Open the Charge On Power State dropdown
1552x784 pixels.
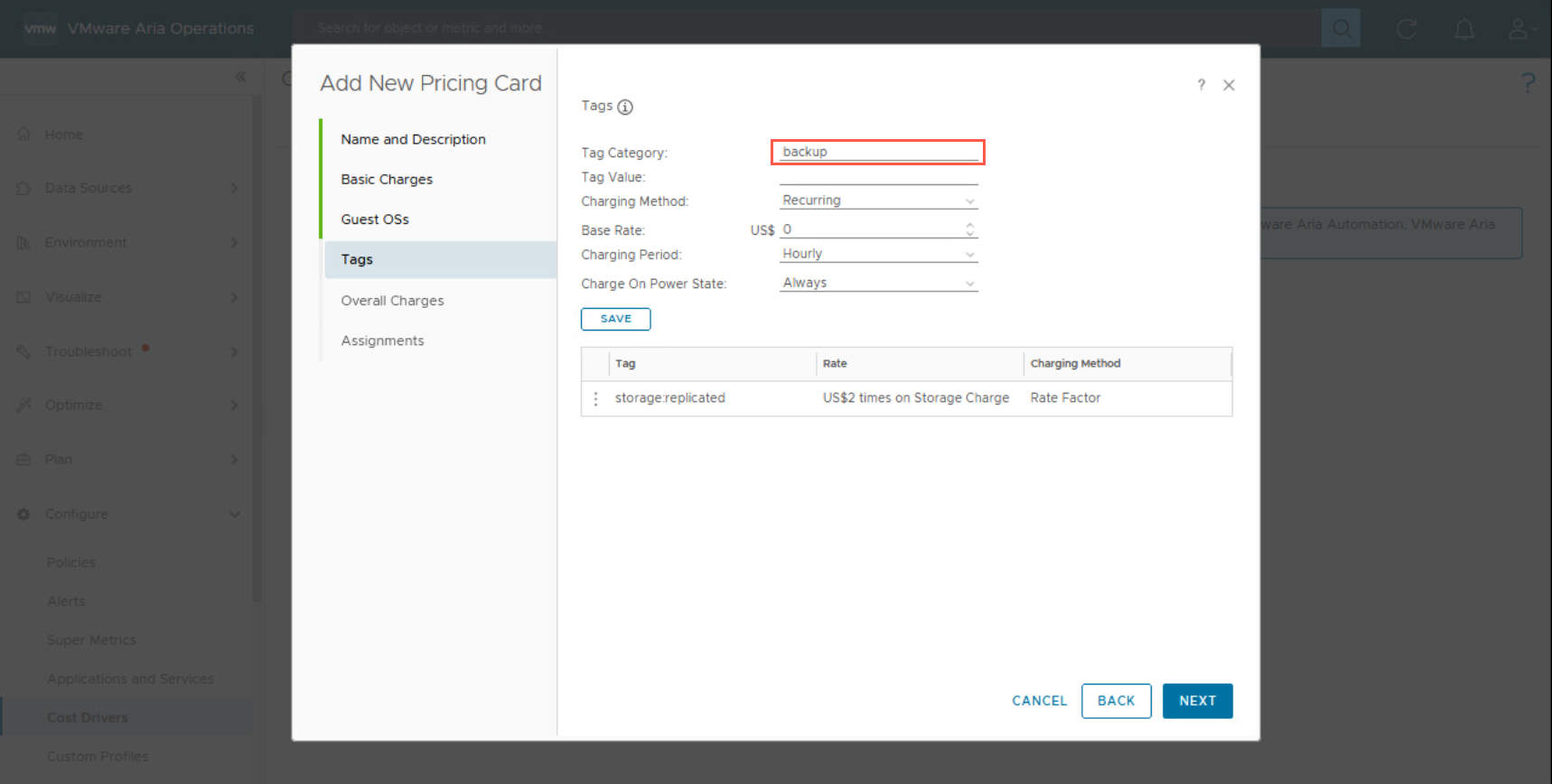(x=878, y=283)
